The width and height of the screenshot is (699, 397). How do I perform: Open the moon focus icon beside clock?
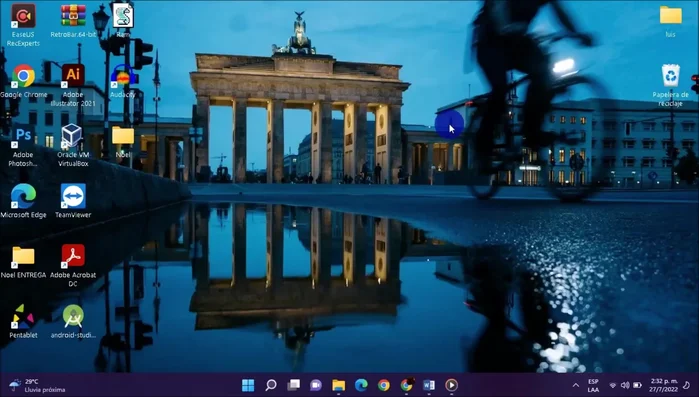[687, 385]
